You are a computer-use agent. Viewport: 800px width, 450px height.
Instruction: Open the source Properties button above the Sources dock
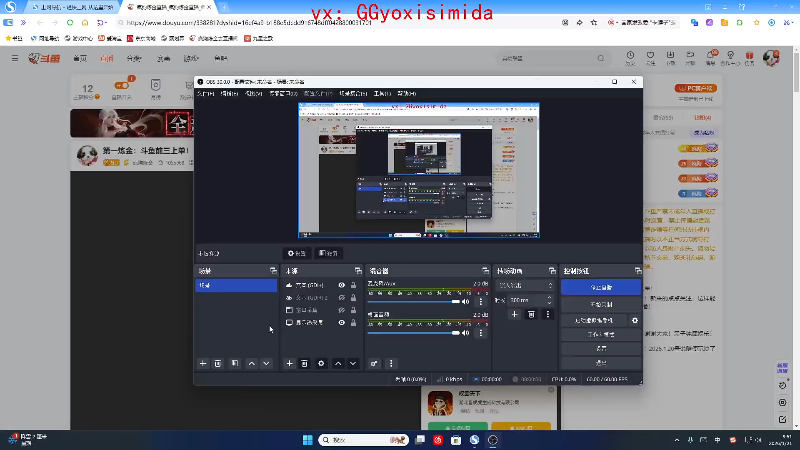click(x=296, y=253)
